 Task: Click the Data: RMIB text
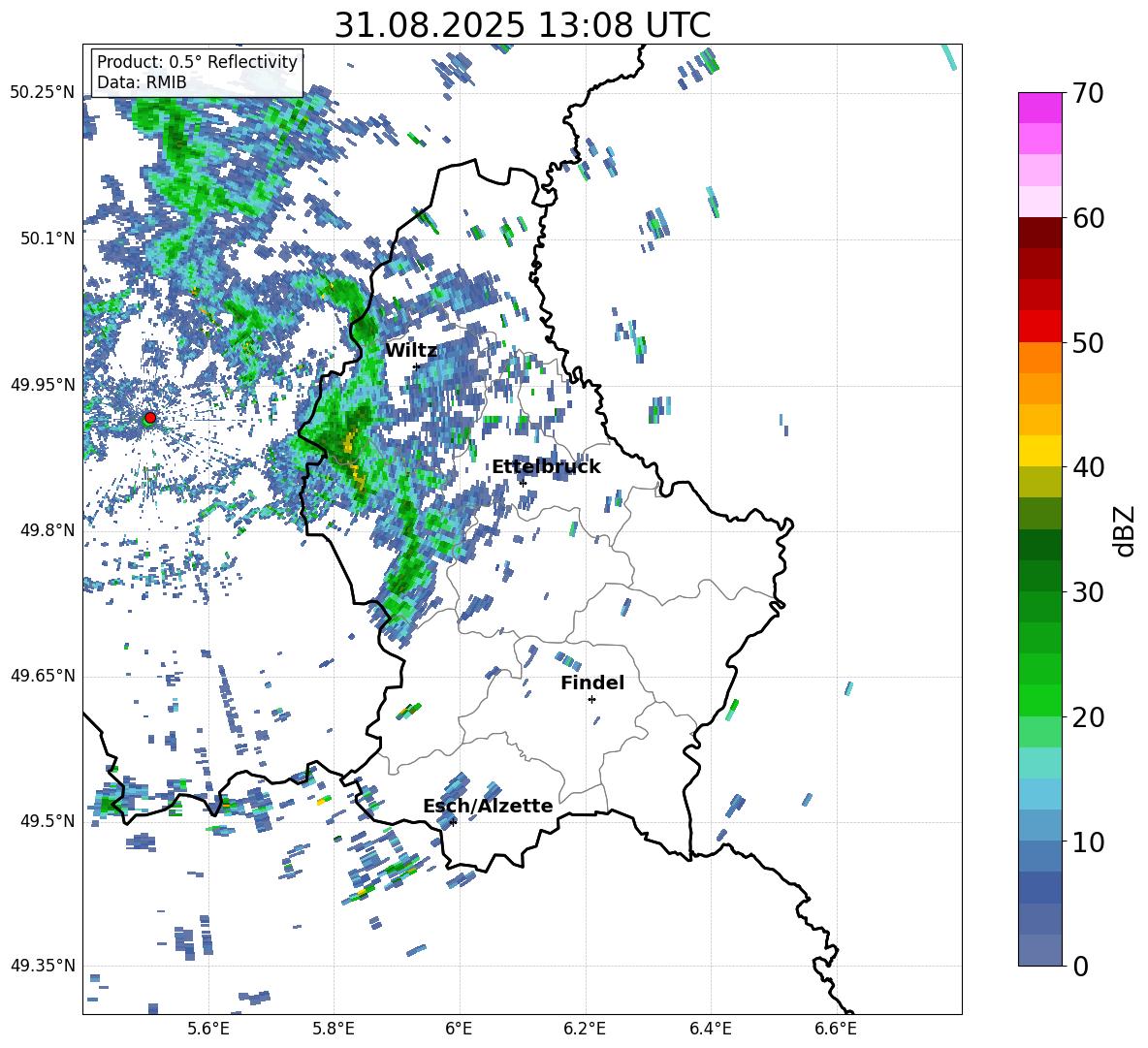[142, 82]
